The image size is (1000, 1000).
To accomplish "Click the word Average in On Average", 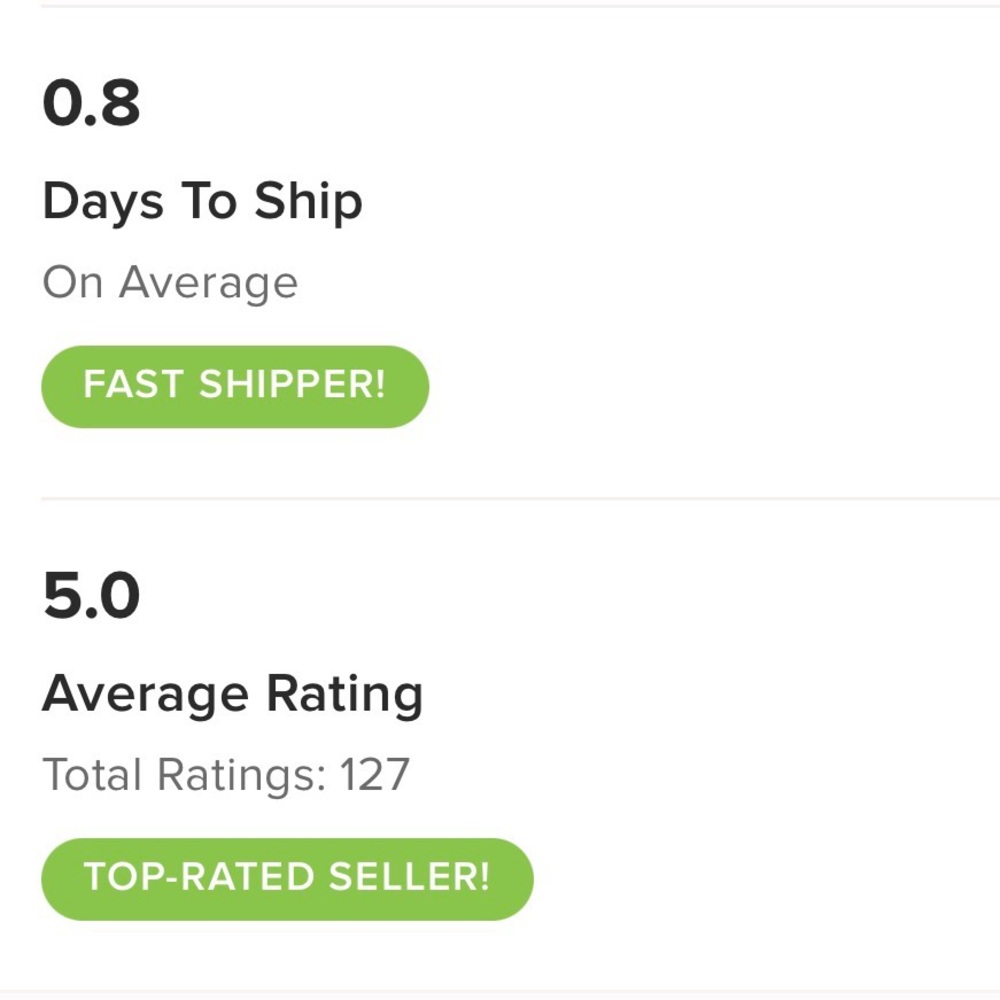I will click(208, 283).
